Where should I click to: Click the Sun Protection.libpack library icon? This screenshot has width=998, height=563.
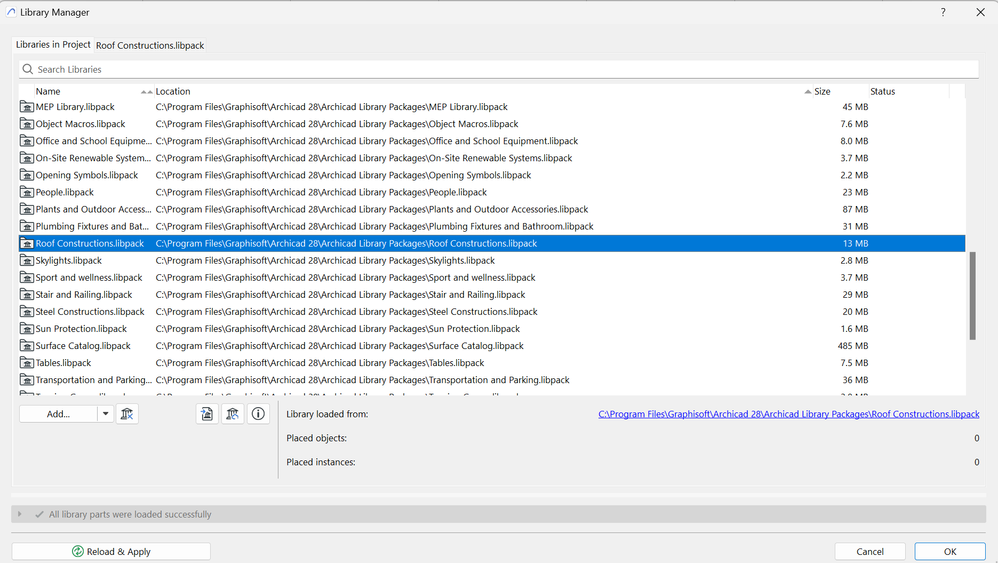click(x=27, y=329)
